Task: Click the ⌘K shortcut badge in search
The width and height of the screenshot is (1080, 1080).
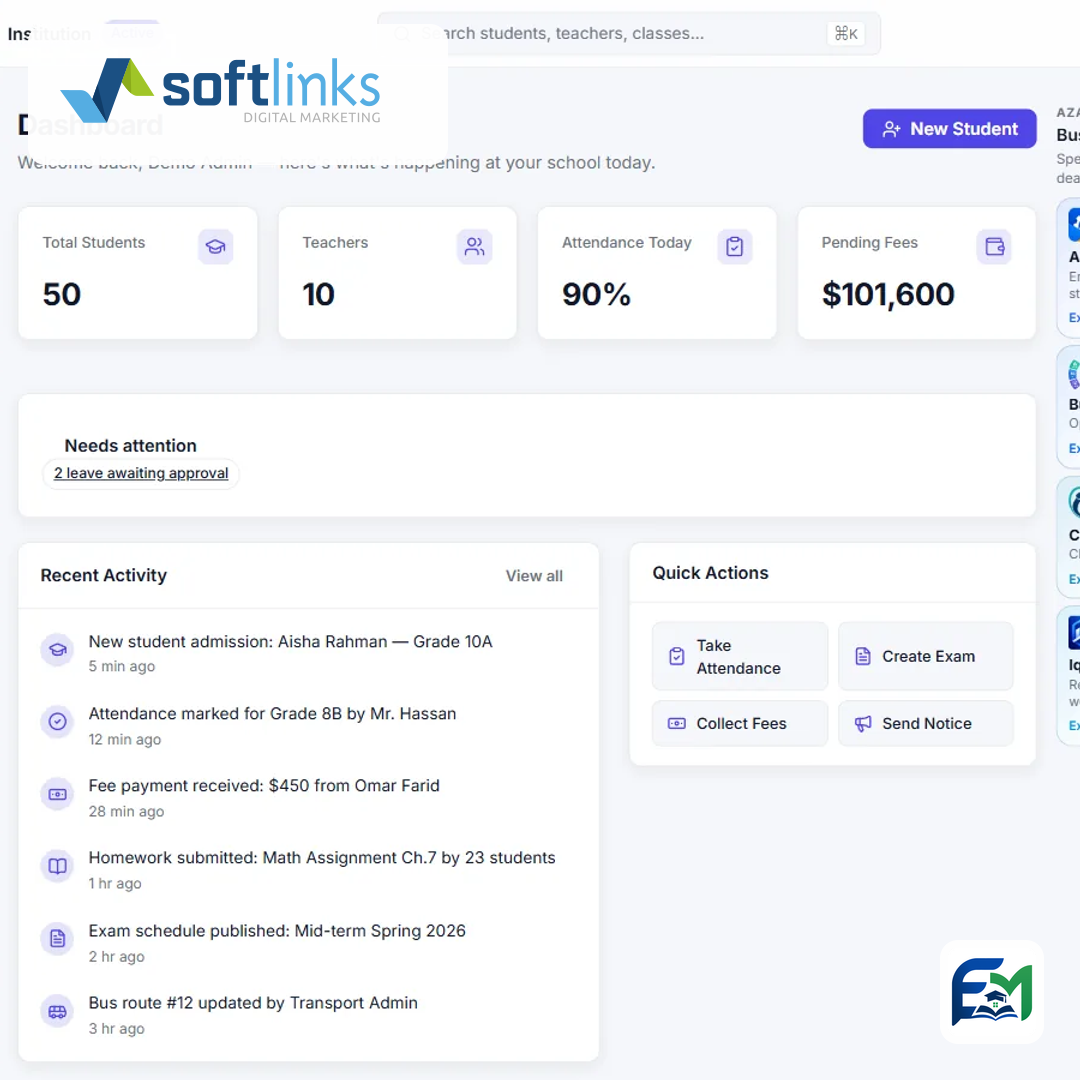Action: click(x=846, y=34)
